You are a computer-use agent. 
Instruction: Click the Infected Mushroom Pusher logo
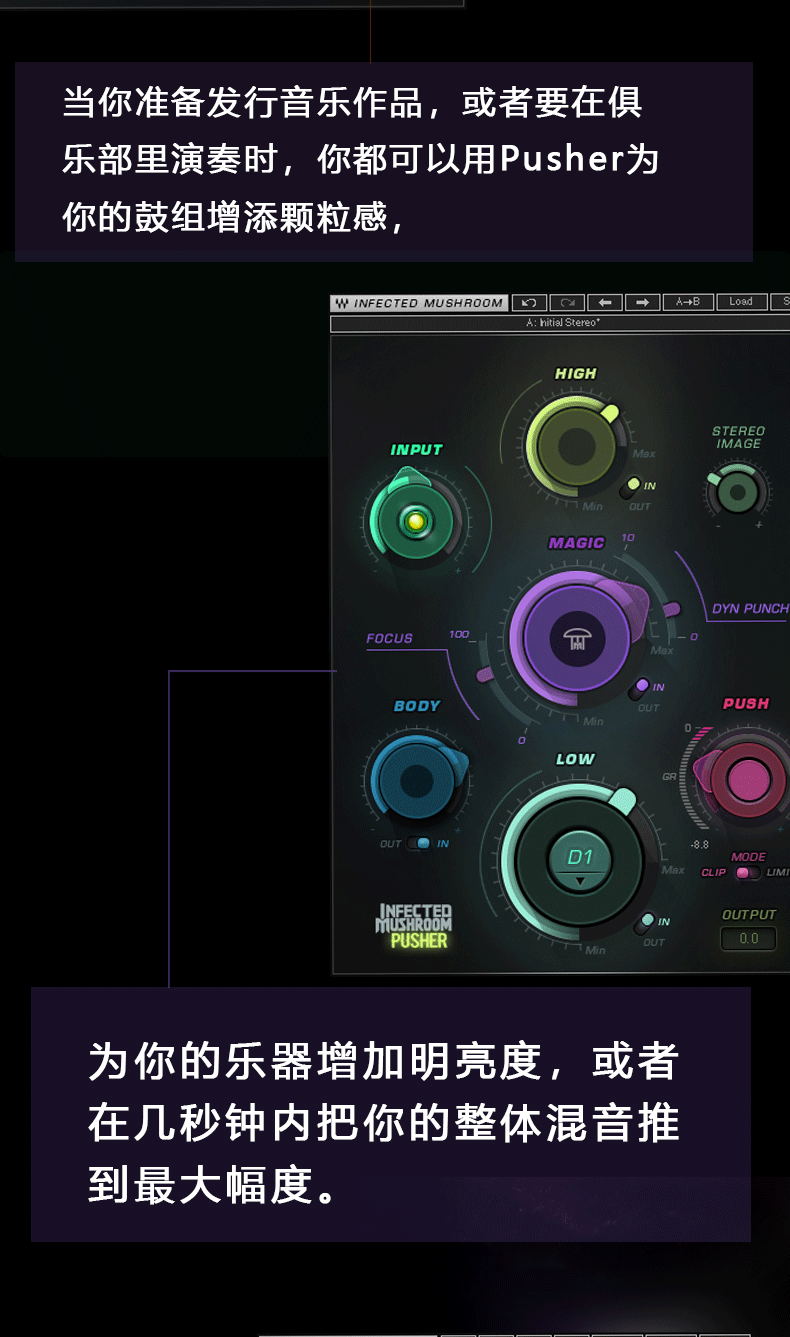[x=415, y=925]
